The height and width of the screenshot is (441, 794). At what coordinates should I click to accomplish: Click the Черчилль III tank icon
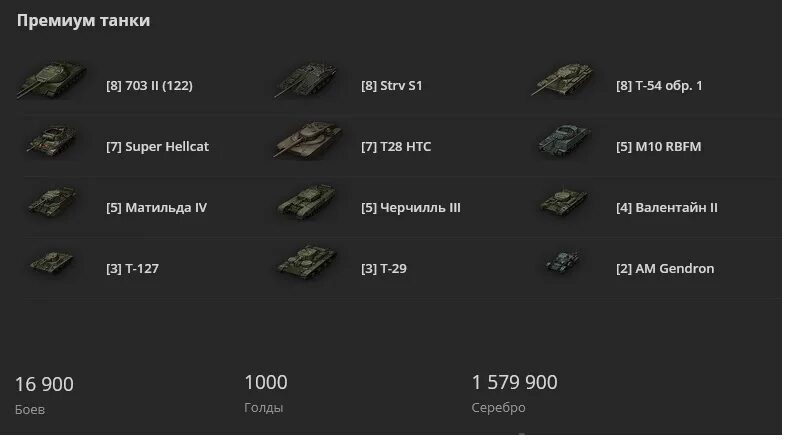coord(308,205)
